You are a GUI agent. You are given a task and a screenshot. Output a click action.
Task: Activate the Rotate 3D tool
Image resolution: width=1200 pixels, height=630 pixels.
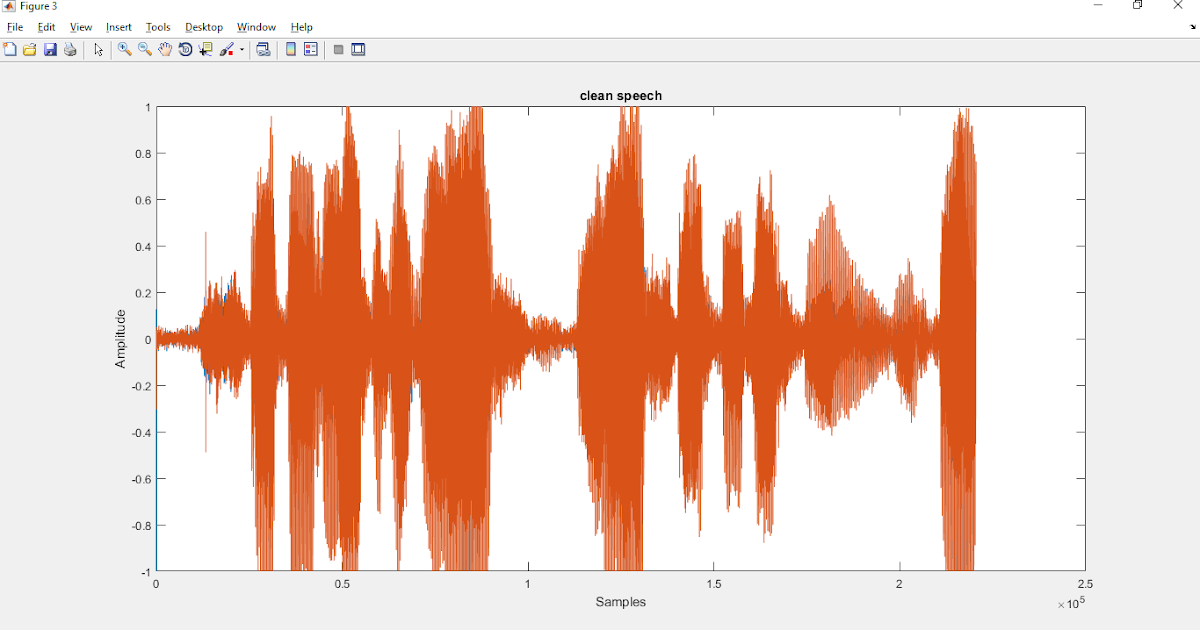coord(185,49)
